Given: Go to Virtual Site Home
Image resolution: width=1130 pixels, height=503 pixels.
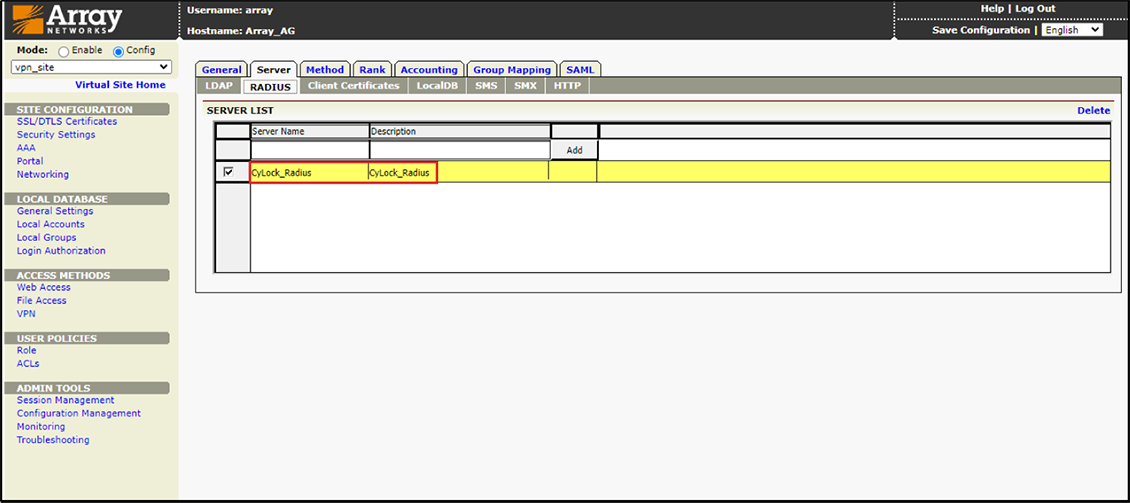Looking at the screenshot, I should tap(120, 85).
